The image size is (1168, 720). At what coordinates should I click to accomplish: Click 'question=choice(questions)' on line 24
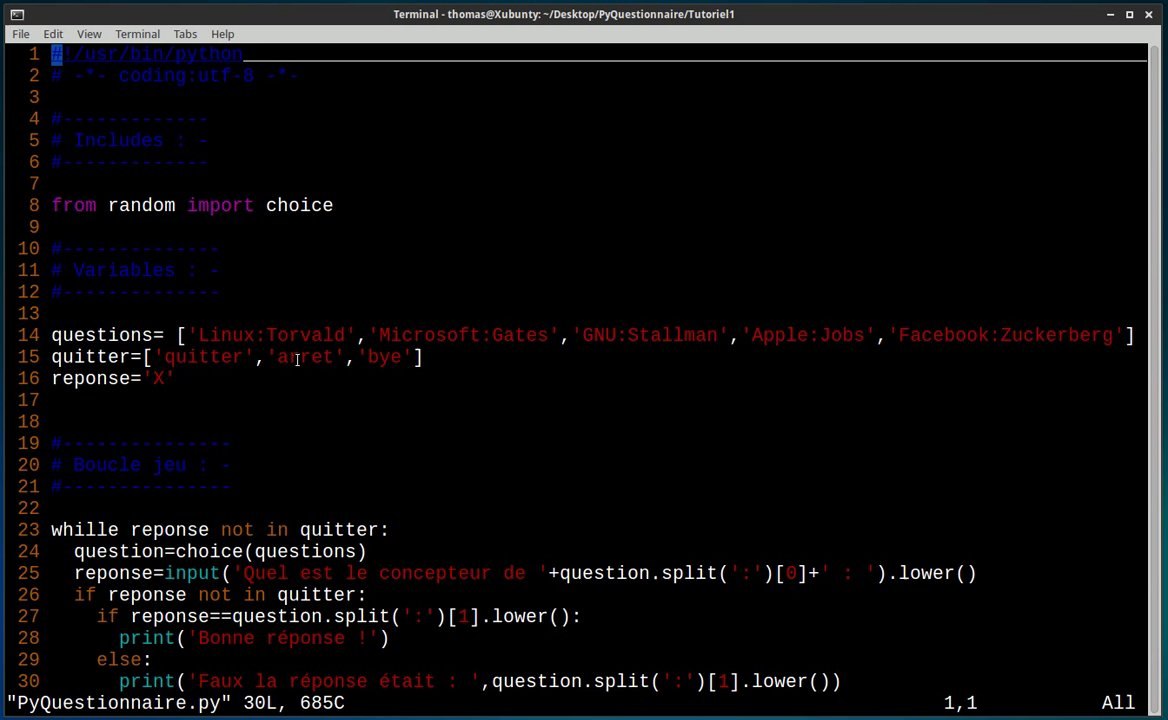click(x=220, y=552)
